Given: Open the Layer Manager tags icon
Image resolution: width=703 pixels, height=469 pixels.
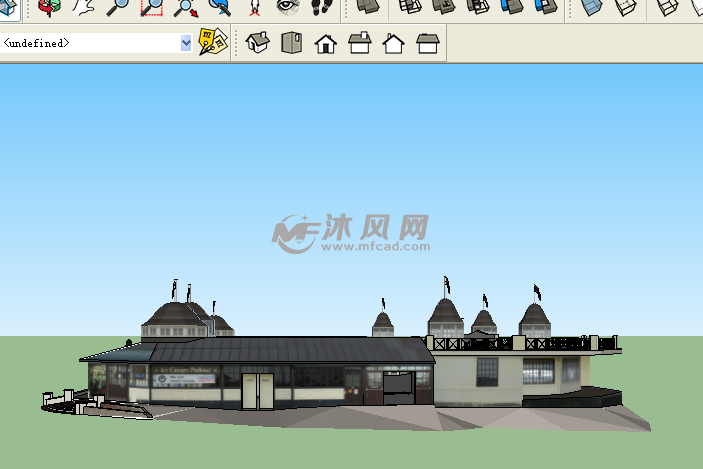Looking at the screenshot, I should click(213, 42).
